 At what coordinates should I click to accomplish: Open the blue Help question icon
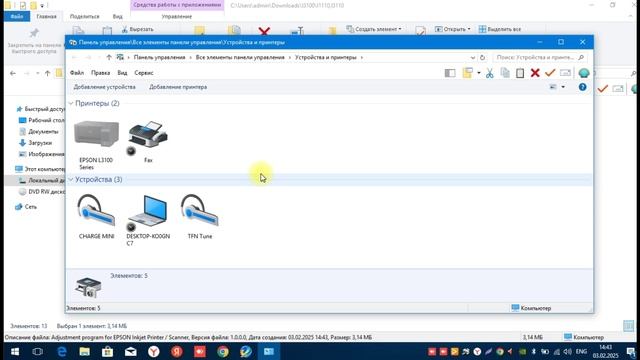pyautogui.click(x=582, y=87)
